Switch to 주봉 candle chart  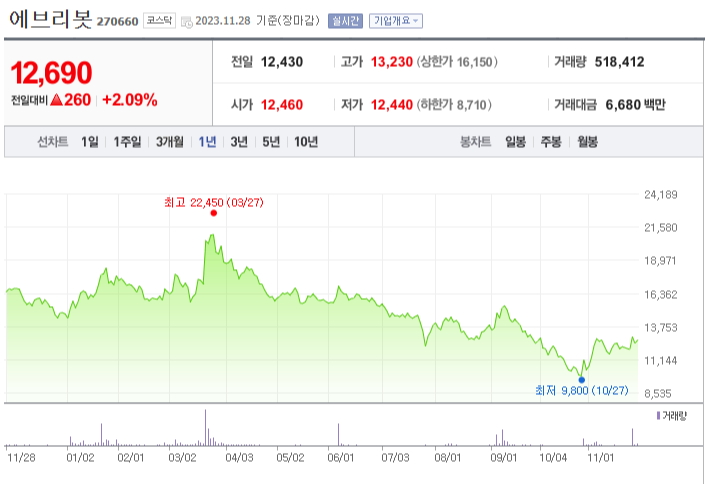click(x=551, y=142)
